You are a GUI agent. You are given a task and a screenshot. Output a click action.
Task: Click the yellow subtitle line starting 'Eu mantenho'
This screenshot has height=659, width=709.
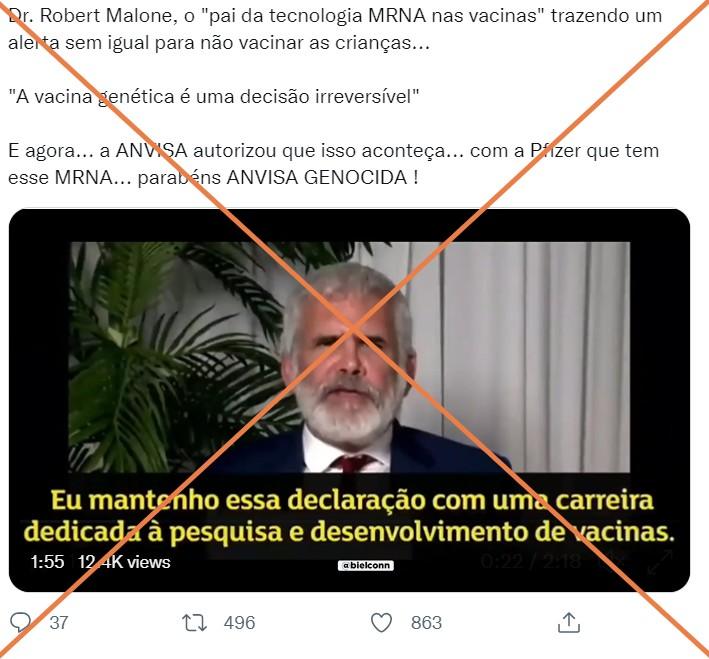point(352,500)
